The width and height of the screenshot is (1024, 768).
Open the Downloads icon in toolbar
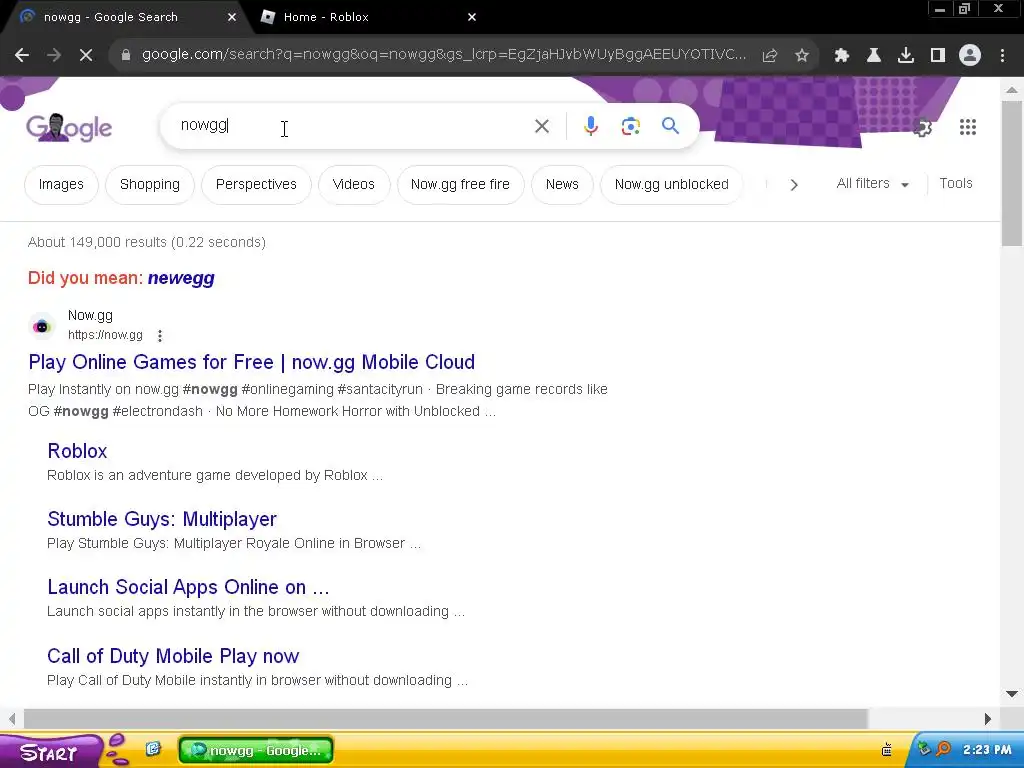[x=906, y=56]
